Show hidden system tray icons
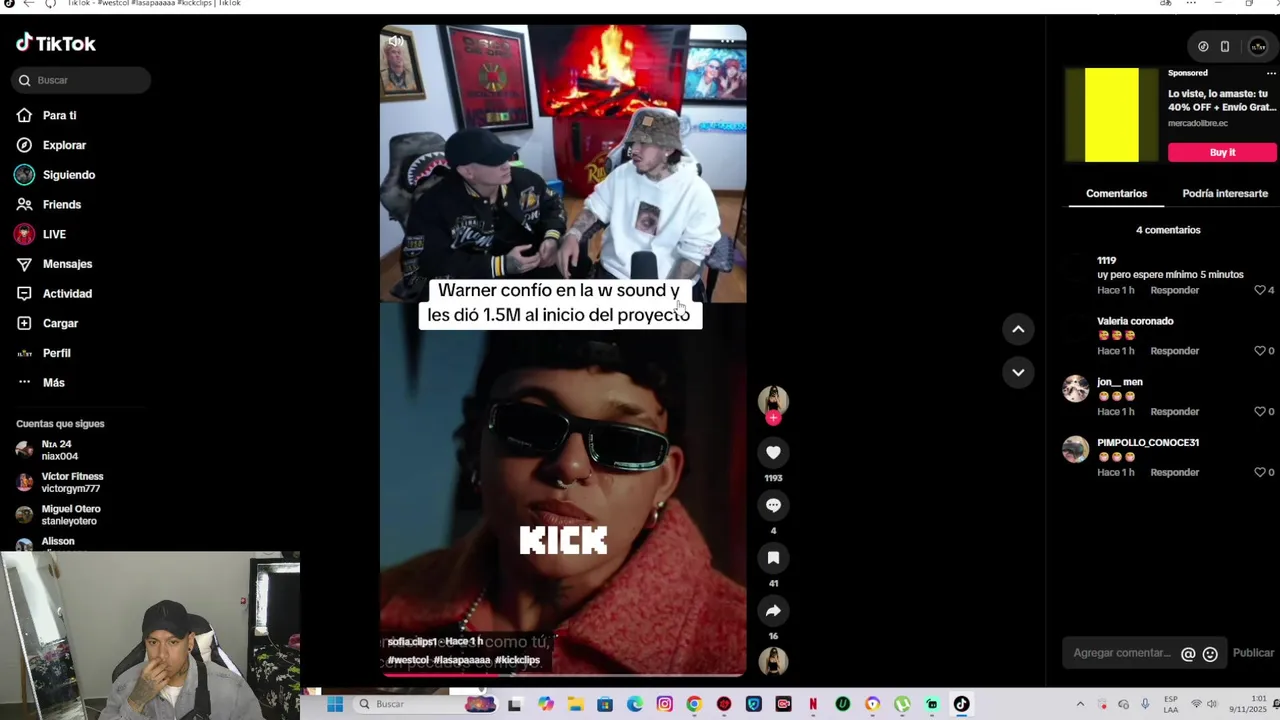 pos(1080,704)
